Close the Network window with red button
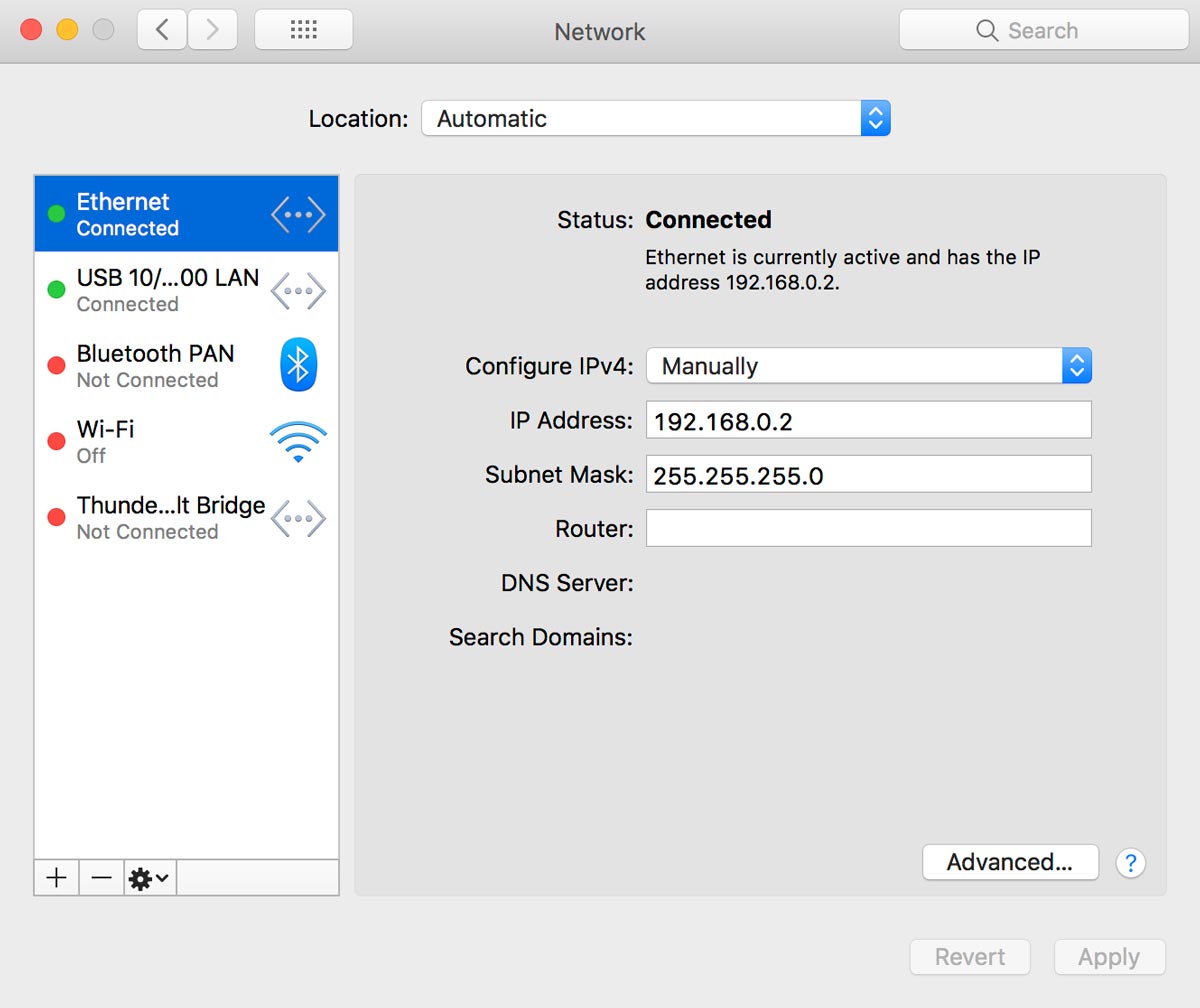Image resolution: width=1200 pixels, height=1008 pixels. tap(31, 30)
